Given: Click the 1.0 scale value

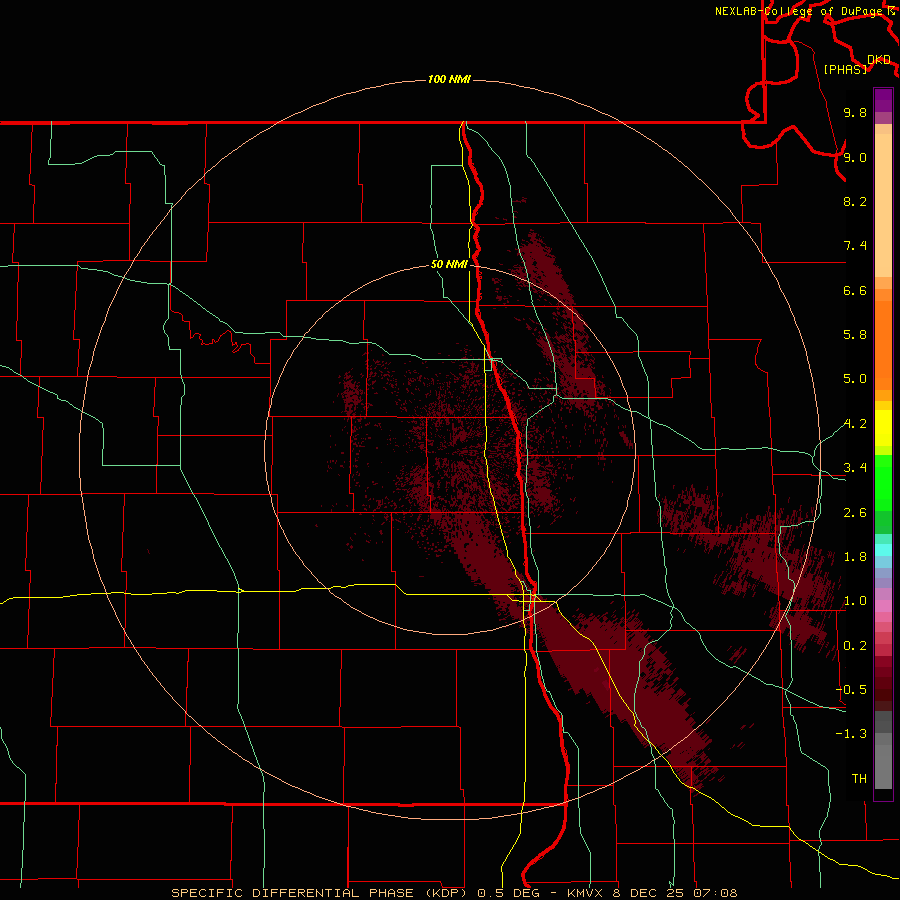Looking at the screenshot, I should click(x=855, y=601).
